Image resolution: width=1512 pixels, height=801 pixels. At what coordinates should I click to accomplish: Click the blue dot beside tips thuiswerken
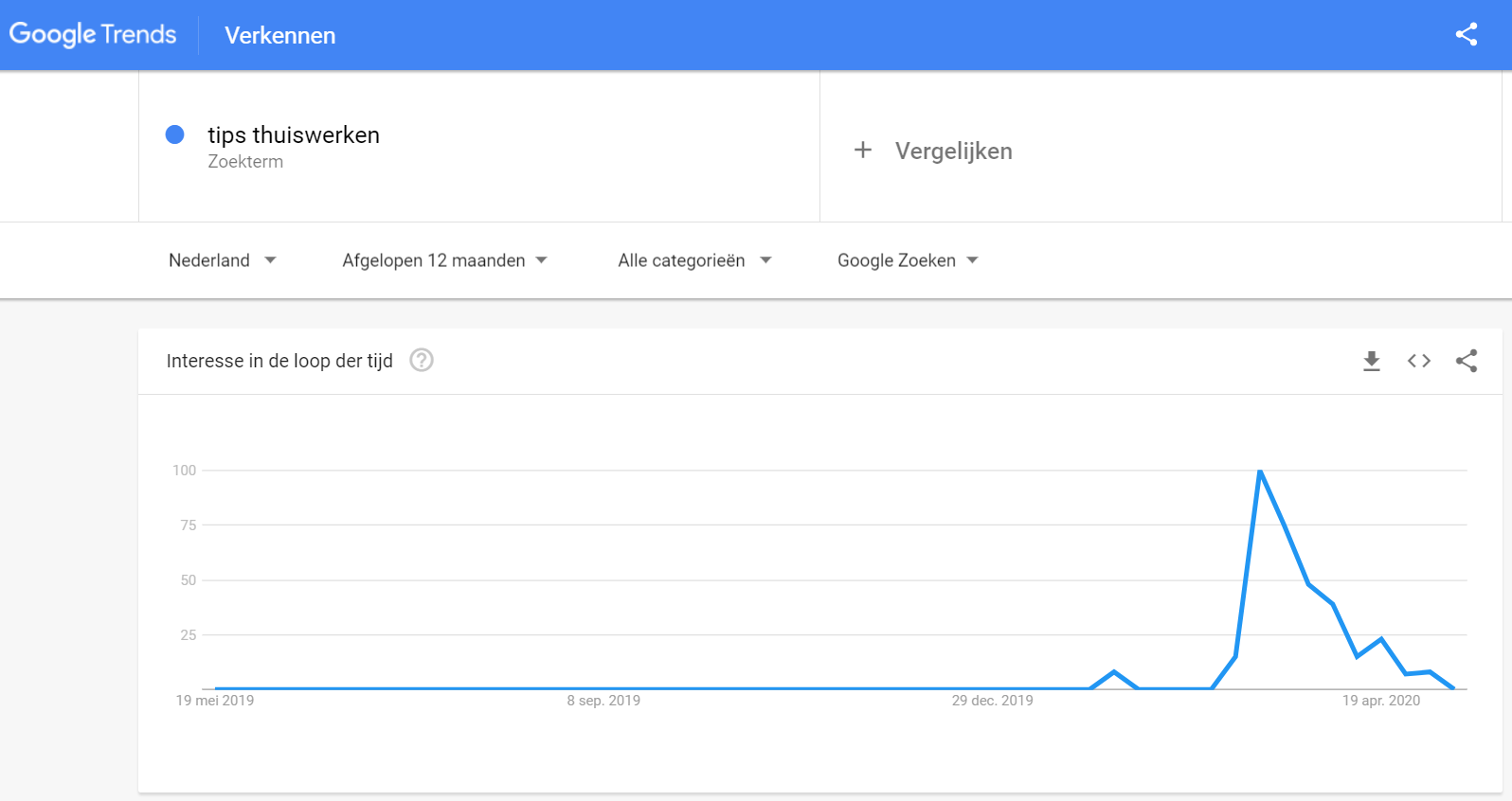tap(175, 135)
